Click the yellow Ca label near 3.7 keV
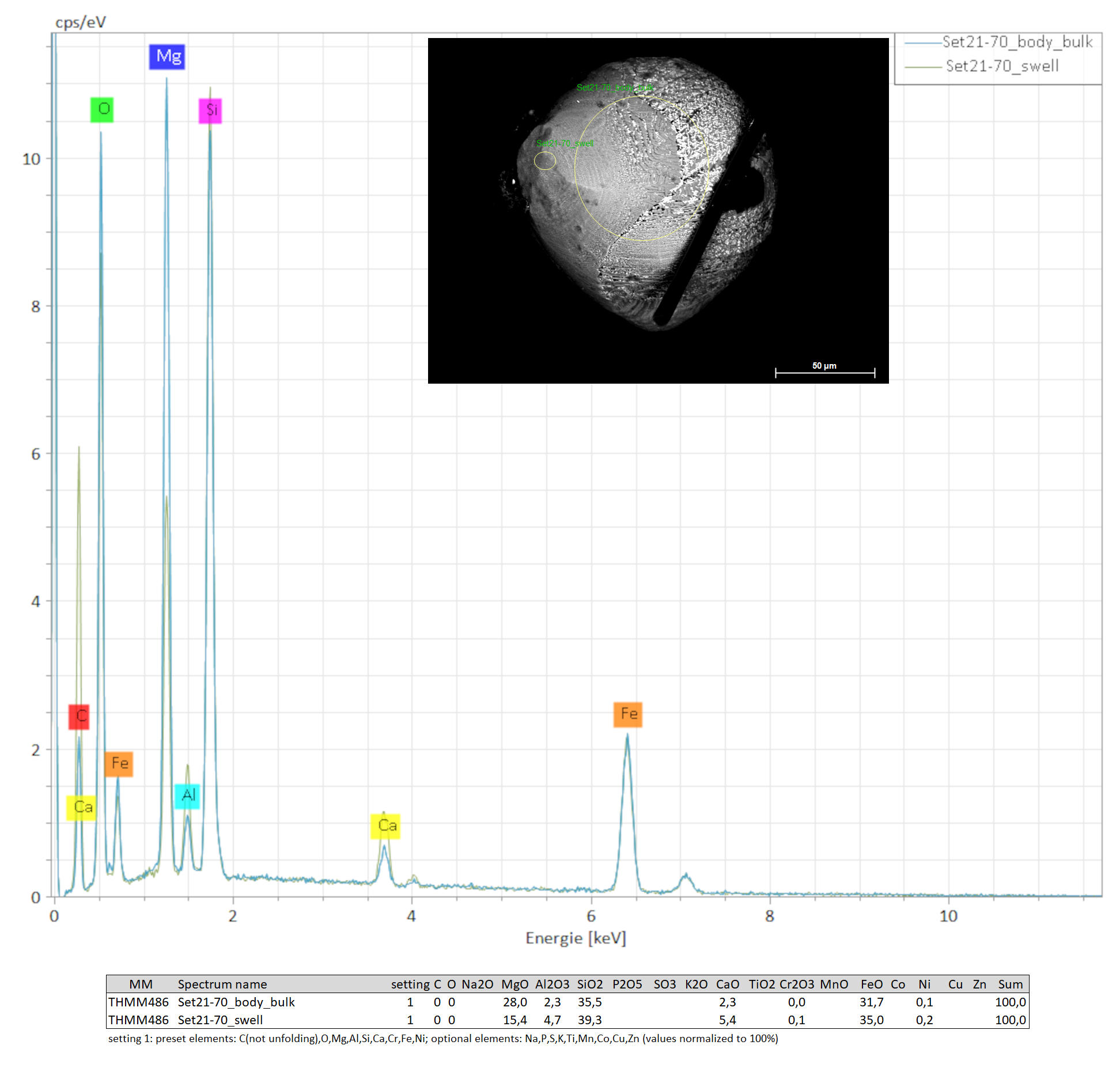 click(385, 825)
